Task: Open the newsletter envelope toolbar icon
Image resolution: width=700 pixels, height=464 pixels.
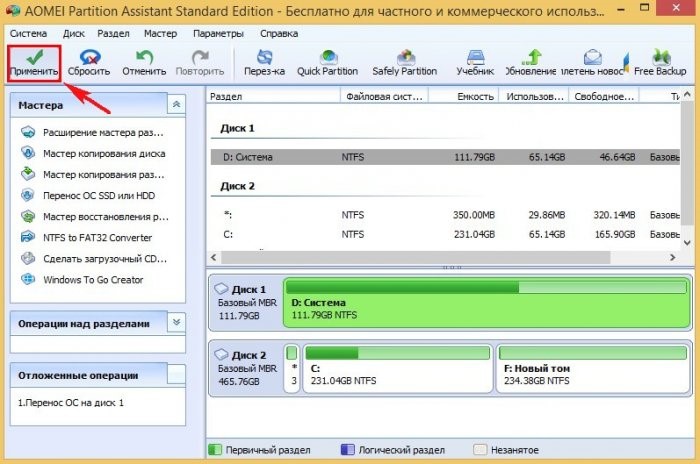Action: (x=592, y=57)
